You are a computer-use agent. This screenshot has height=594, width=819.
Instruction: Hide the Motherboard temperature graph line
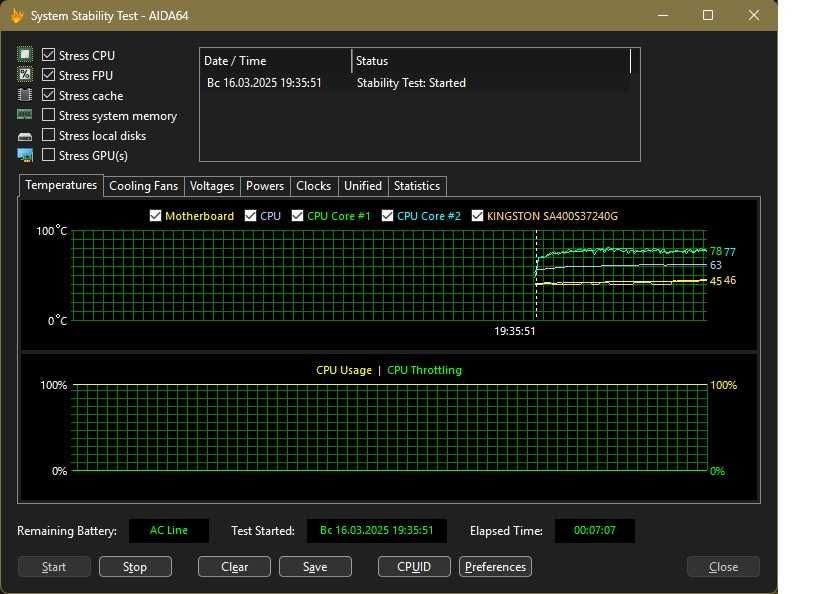[x=155, y=215]
